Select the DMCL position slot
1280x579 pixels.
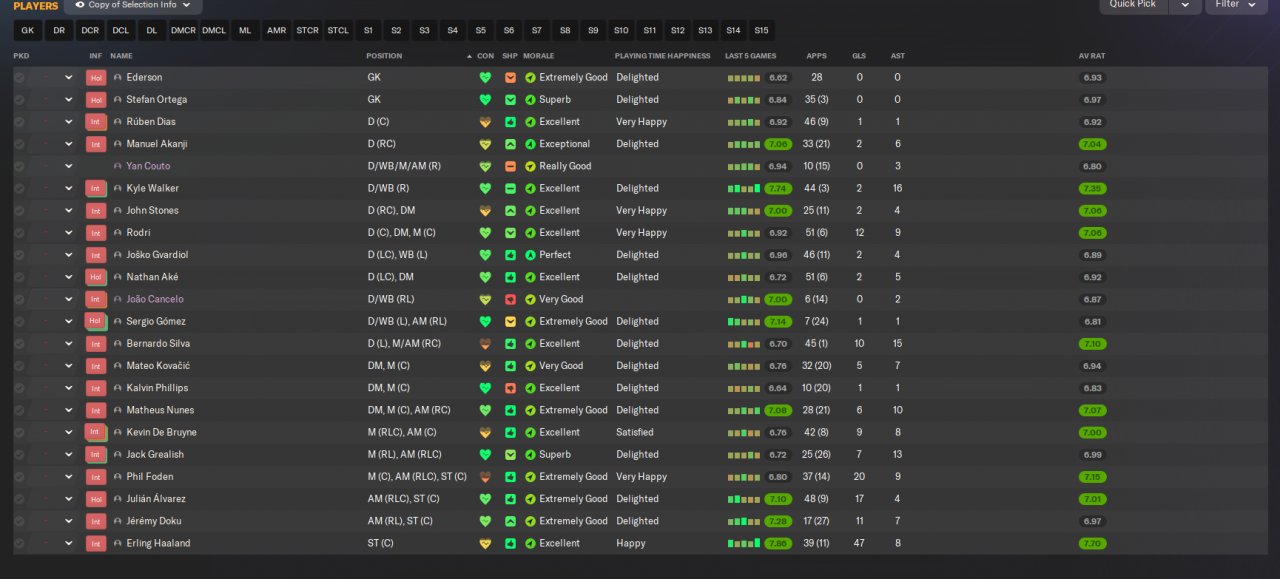pos(214,30)
